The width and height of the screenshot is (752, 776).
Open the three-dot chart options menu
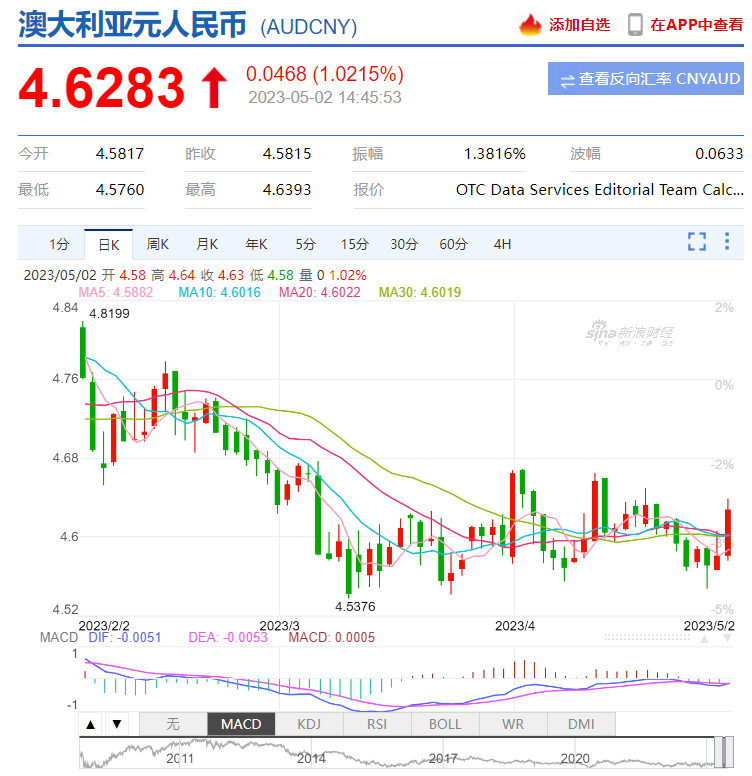pos(726,242)
